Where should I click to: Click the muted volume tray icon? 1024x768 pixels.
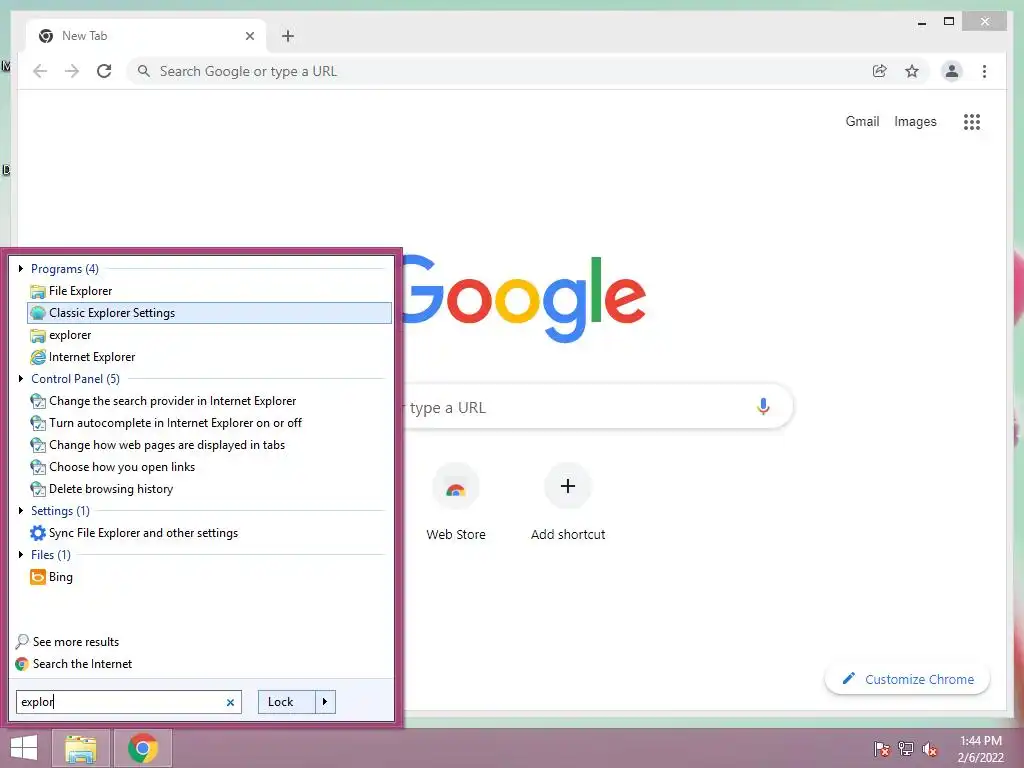pyautogui.click(x=930, y=749)
